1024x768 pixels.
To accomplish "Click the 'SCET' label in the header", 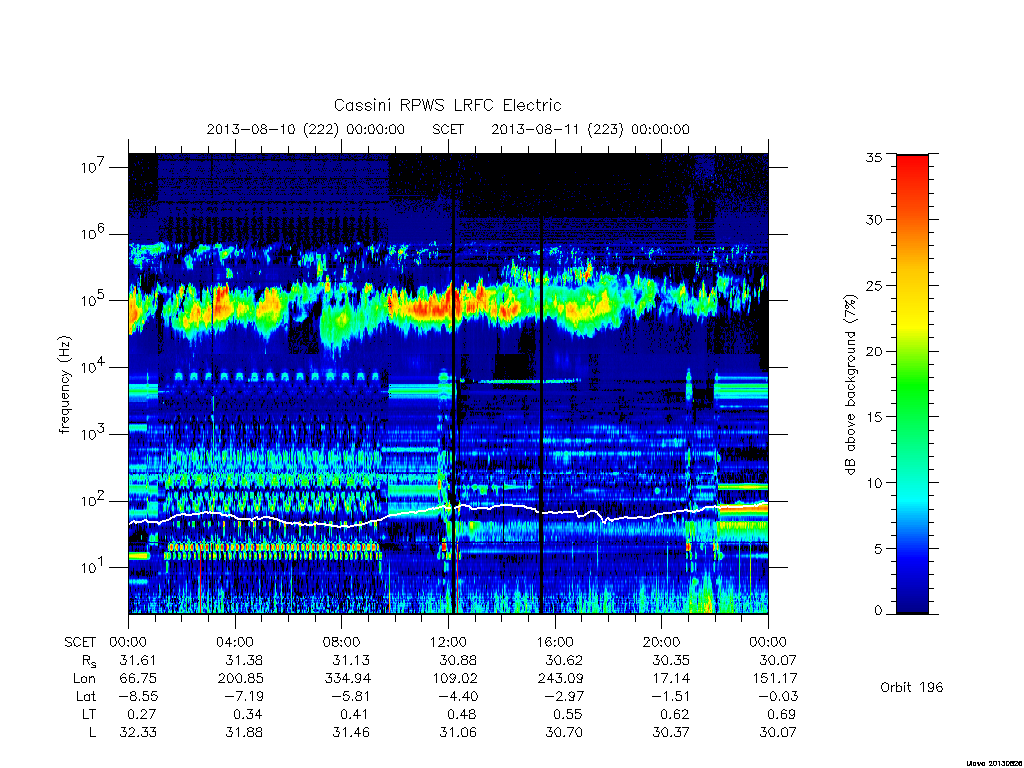I will (x=448, y=129).
